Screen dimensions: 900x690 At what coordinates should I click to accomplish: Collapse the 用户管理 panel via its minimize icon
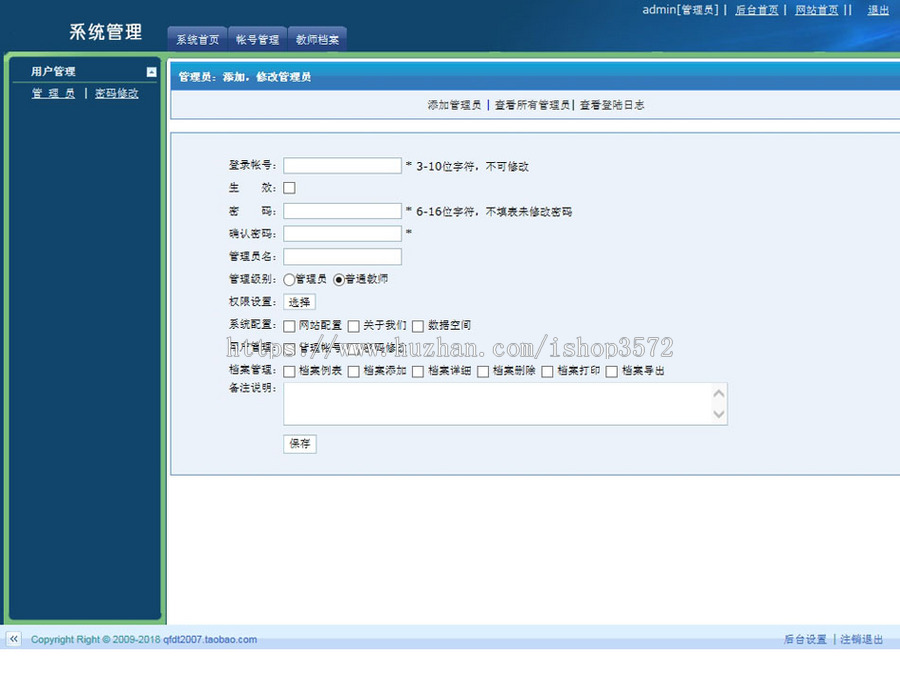tap(150, 71)
